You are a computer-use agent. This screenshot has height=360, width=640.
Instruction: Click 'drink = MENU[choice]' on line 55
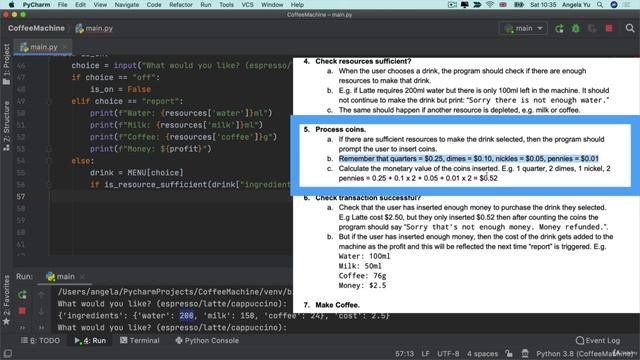(x=137, y=173)
